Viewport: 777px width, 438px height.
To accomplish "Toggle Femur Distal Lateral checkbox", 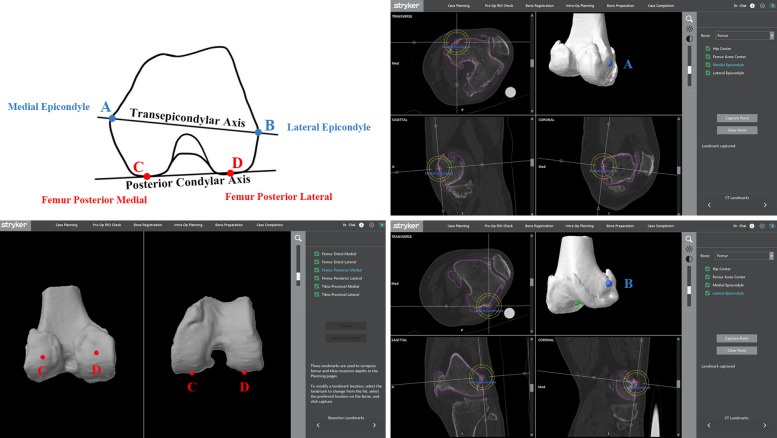I will 317,262.
